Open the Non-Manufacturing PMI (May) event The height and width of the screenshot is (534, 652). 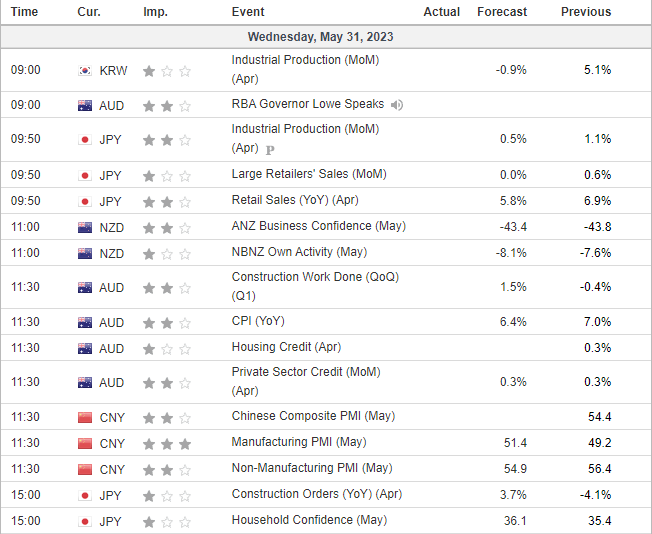coord(312,468)
